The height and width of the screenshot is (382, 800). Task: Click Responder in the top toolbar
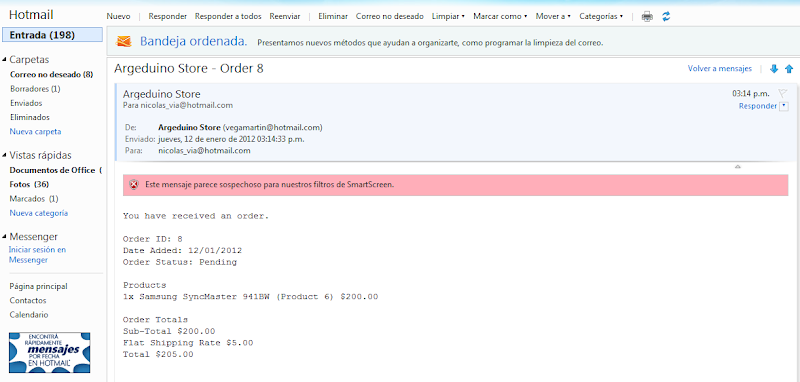[167, 16]
